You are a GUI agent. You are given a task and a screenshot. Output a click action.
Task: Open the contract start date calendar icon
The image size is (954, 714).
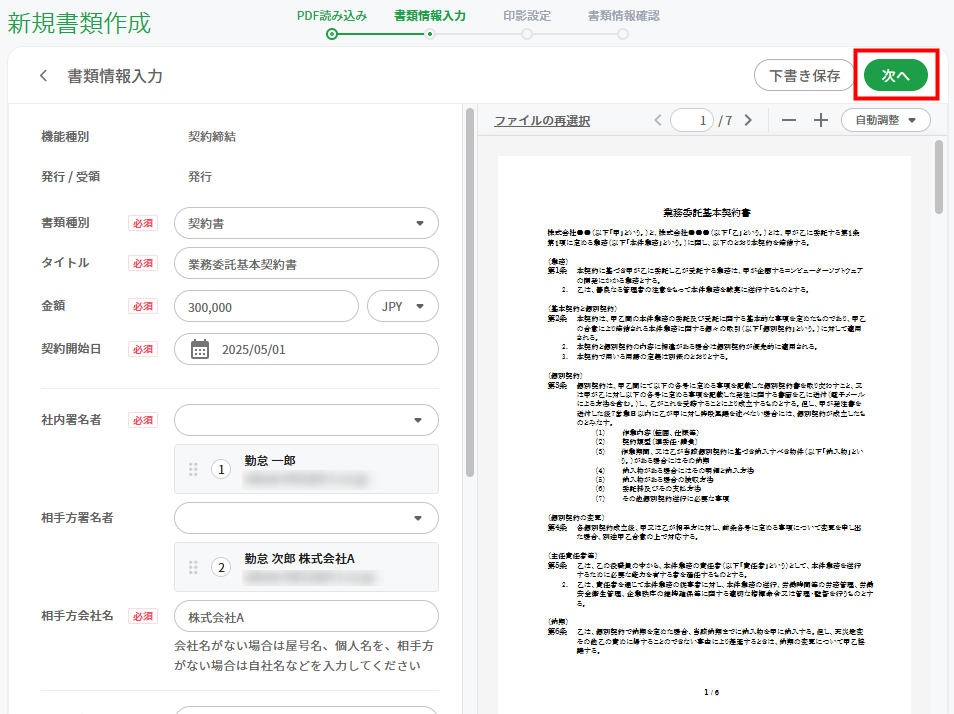pos(200,350)
